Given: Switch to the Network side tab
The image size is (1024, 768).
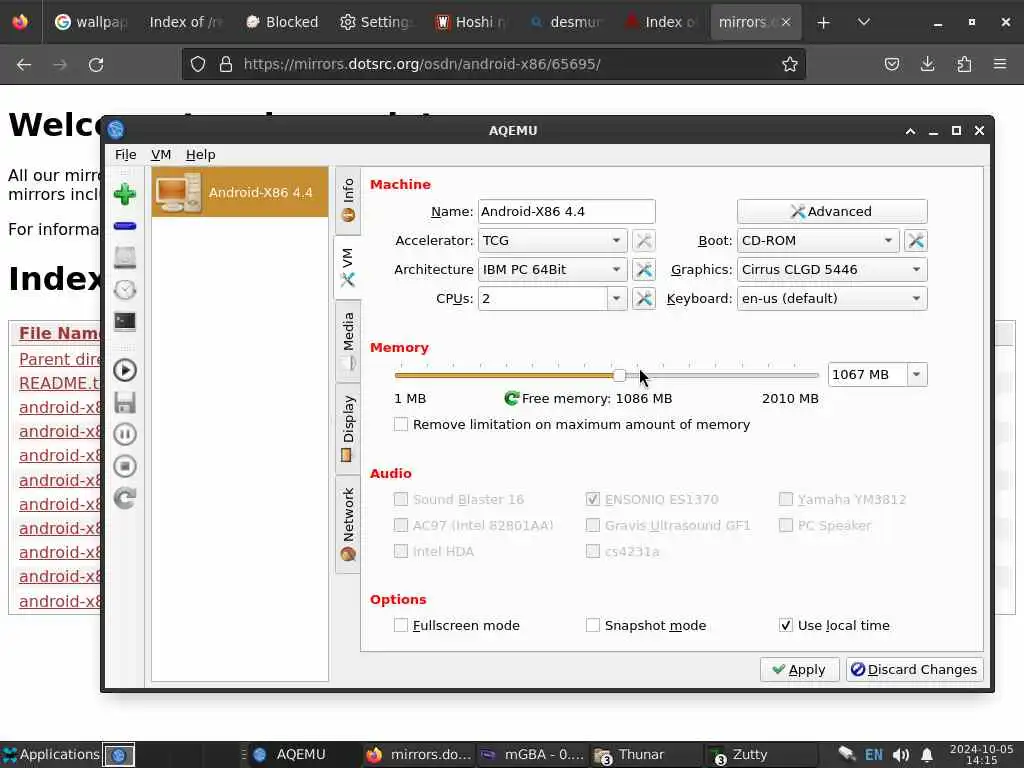Looking at the screenshot, I should pos(348,524).
